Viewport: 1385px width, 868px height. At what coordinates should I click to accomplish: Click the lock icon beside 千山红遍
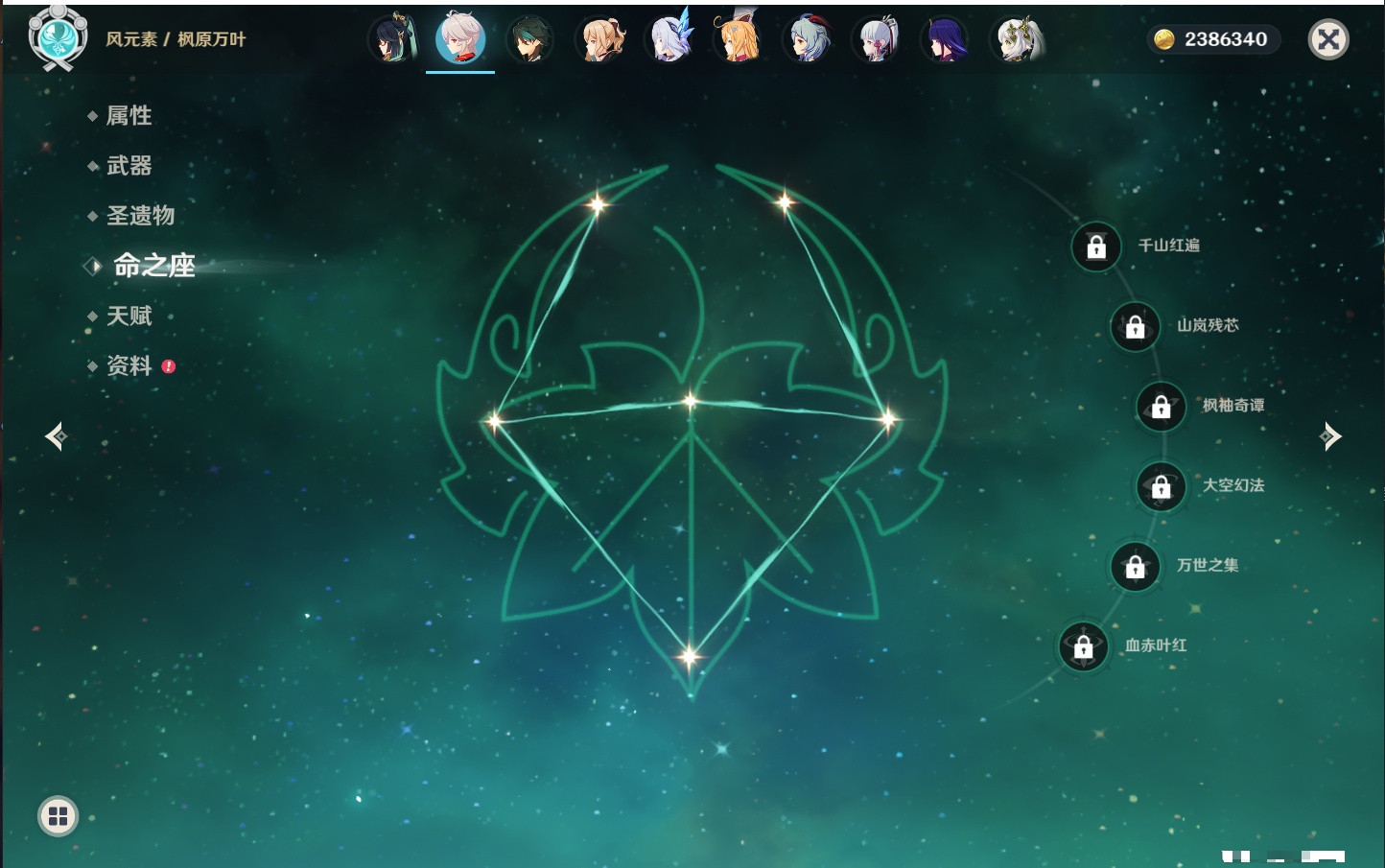[1096, 246]
